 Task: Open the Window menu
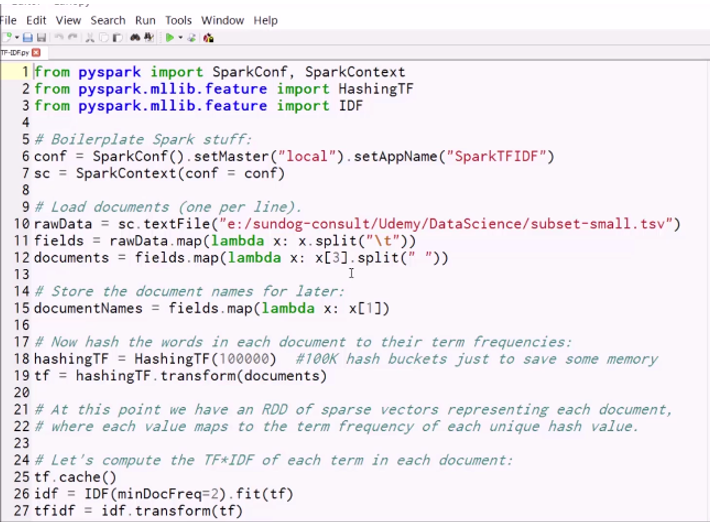pyautogui.click(x=223, y=20)
